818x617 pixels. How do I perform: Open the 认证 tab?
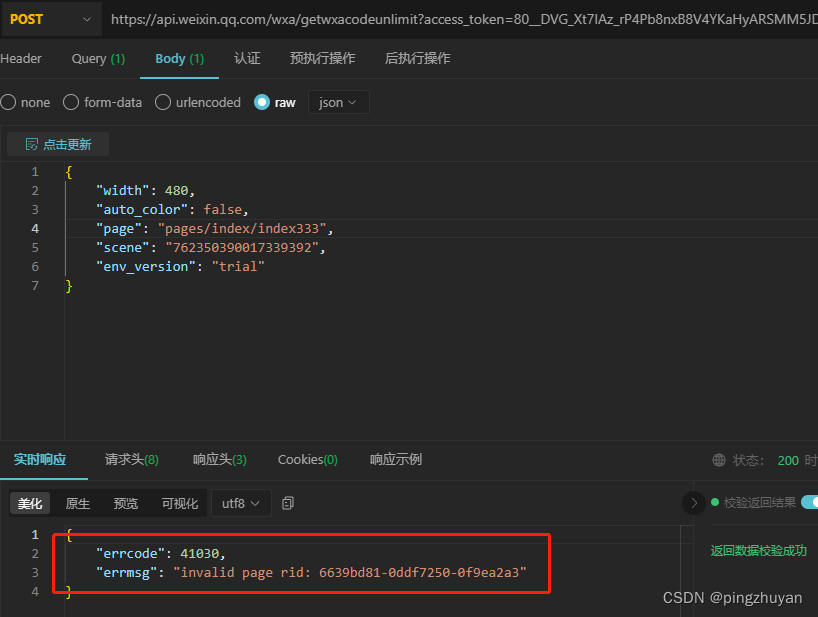(x=247, y=58)
